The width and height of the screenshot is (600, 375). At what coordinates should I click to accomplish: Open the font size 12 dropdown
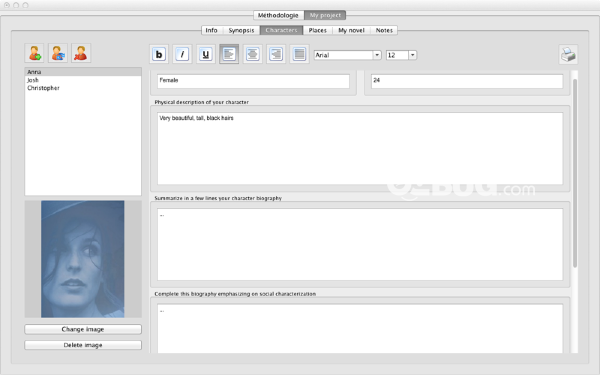[412, 55]
